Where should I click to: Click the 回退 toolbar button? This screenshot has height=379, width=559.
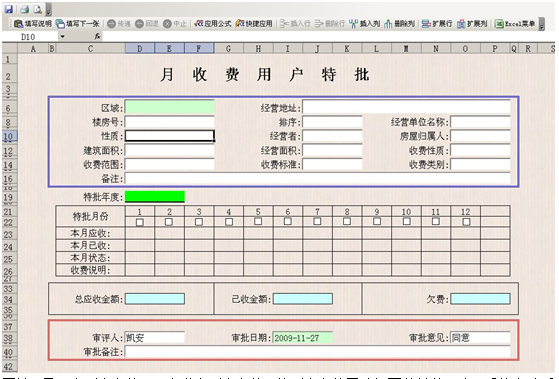point(147,24)
